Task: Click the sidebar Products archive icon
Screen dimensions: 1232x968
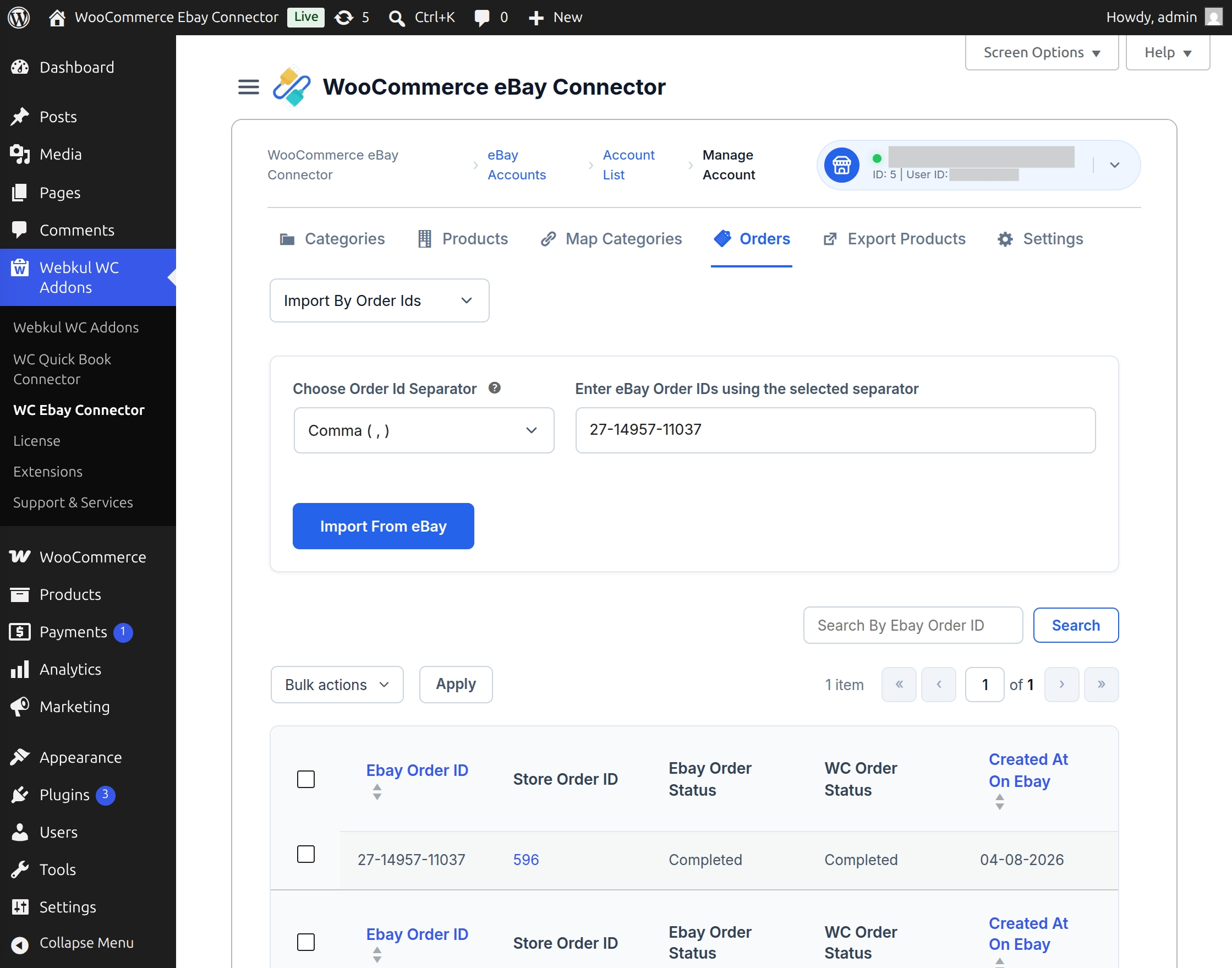Action: [x=20, y=594]
